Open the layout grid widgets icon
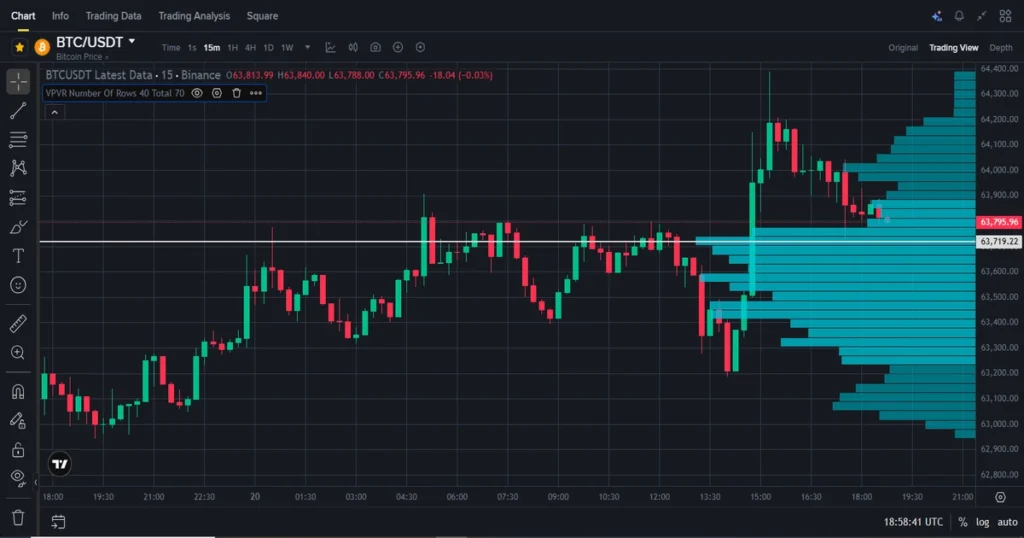This screenshot has width=1024, height=538. coord(1005,16)
